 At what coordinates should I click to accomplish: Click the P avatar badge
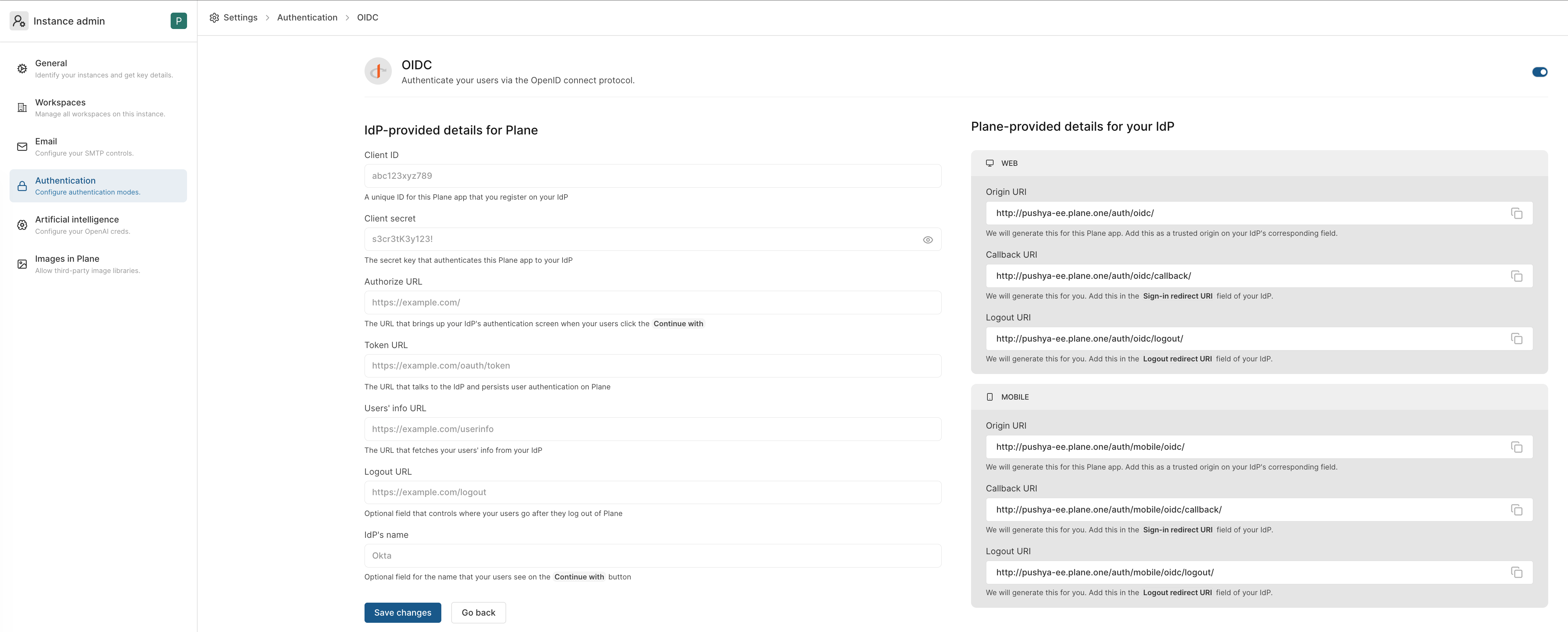point(179,20)
